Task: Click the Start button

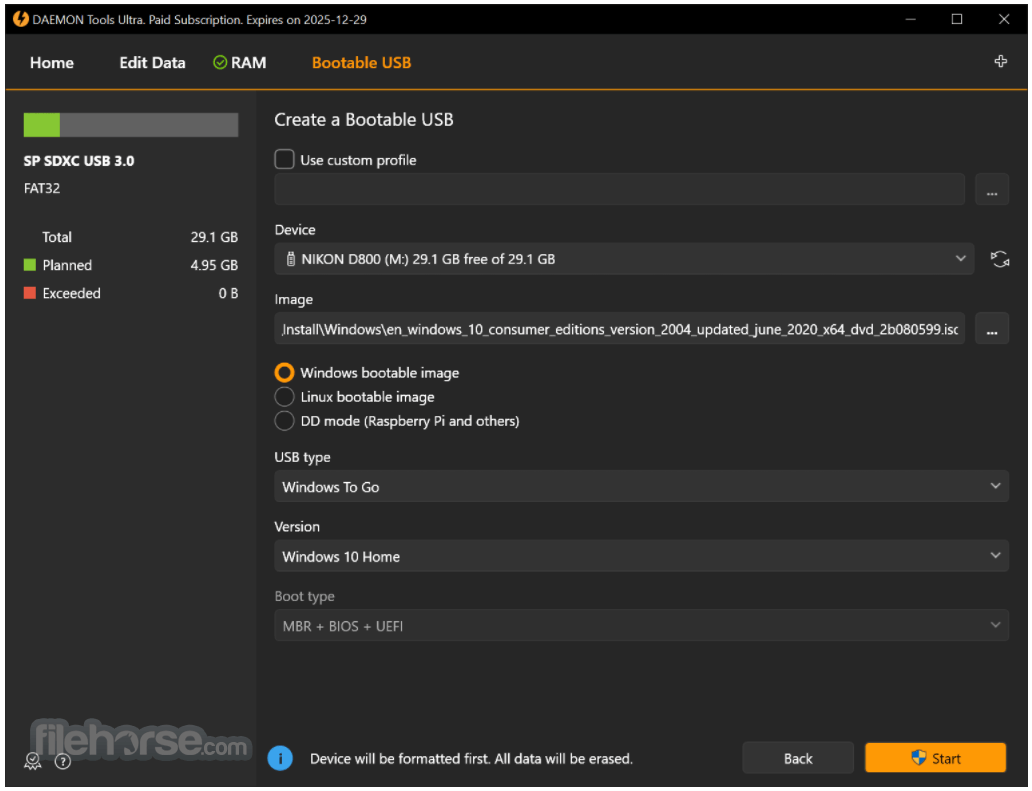Action: [x=935, y=758]
